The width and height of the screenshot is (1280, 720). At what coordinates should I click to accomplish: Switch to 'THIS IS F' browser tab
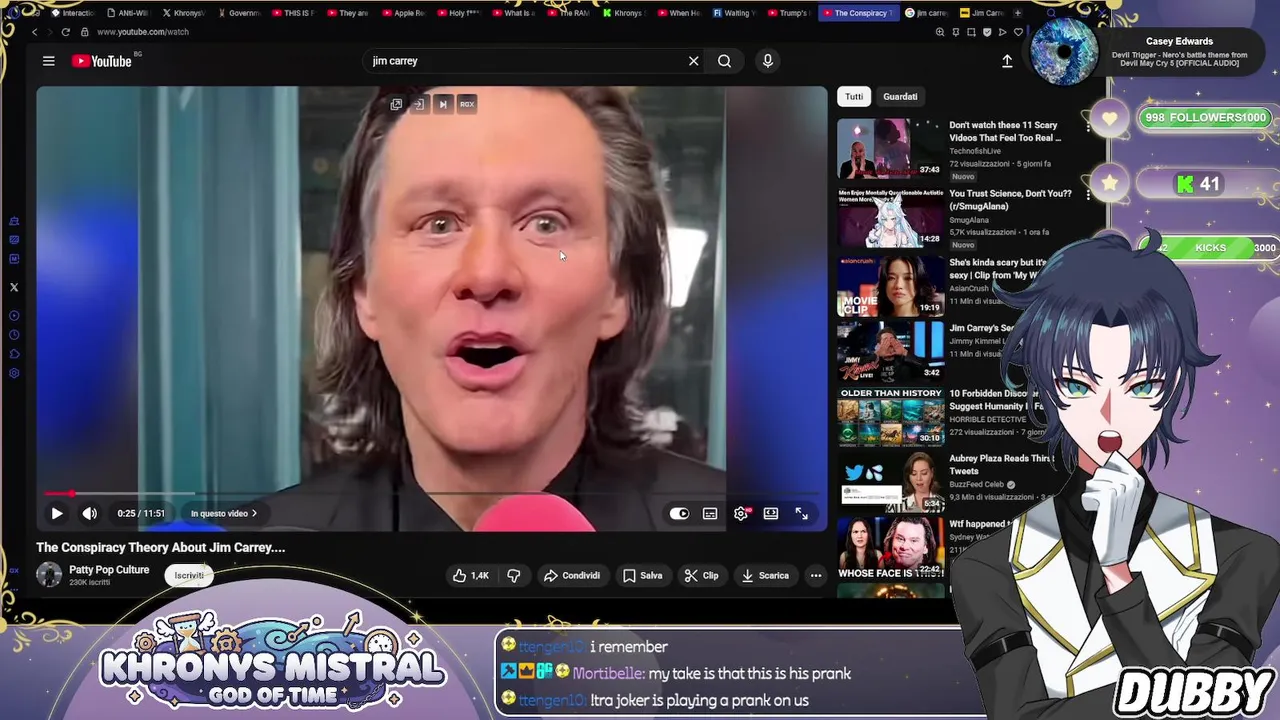pyautogui.click(x=291, y=13)
